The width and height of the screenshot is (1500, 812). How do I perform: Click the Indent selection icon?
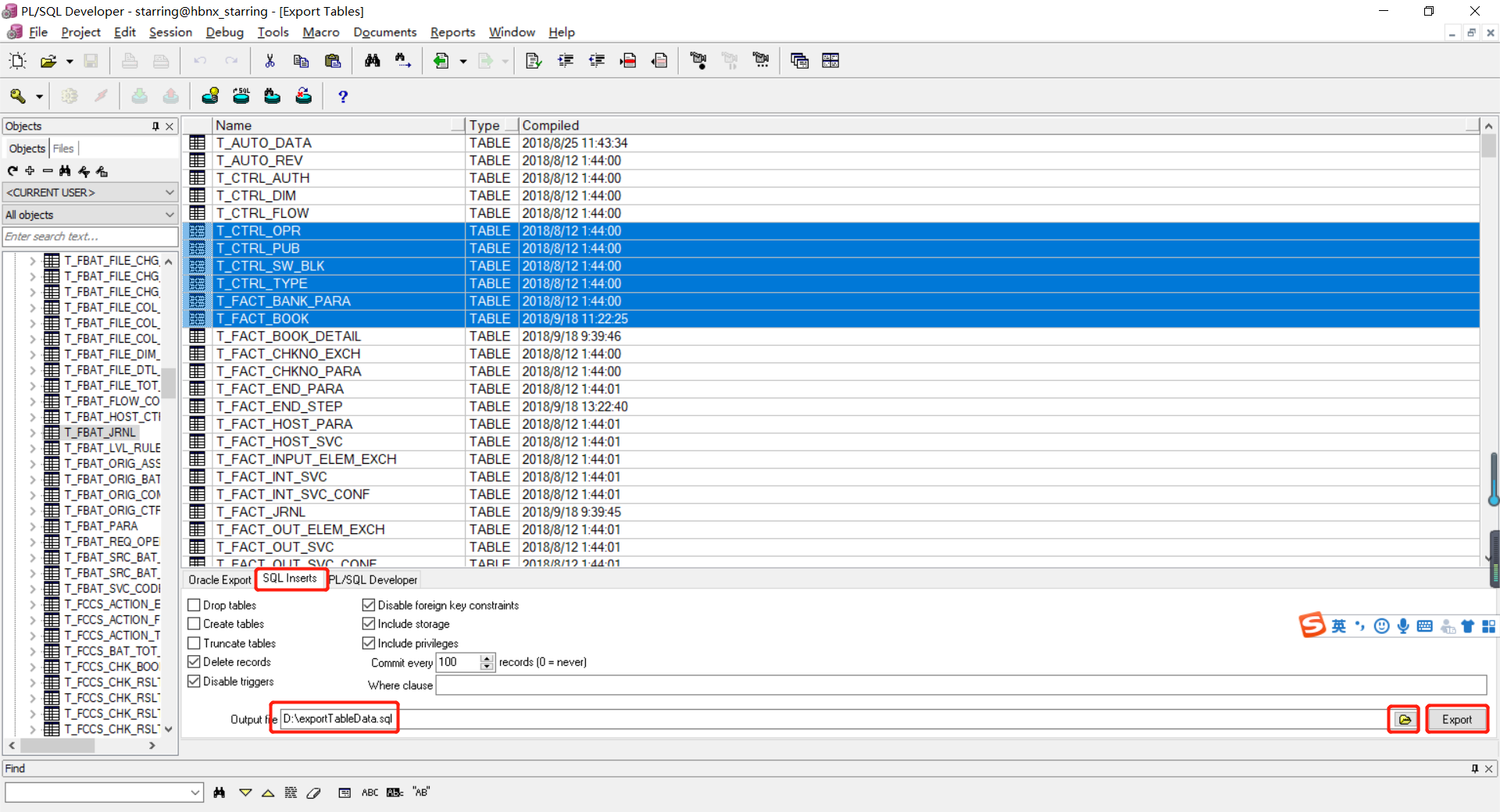coord(566,61)
